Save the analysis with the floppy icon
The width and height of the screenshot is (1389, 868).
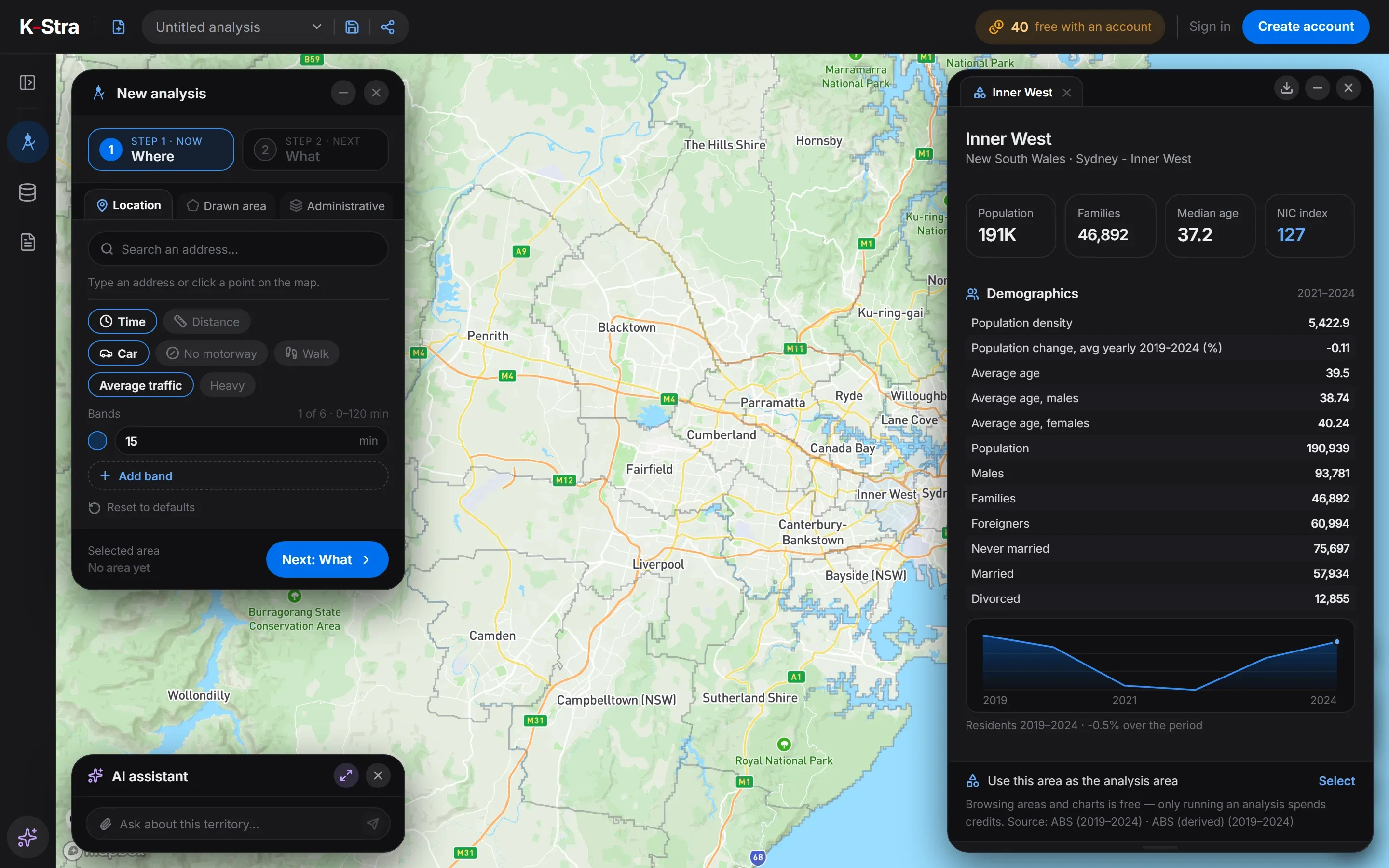(352, 27)
